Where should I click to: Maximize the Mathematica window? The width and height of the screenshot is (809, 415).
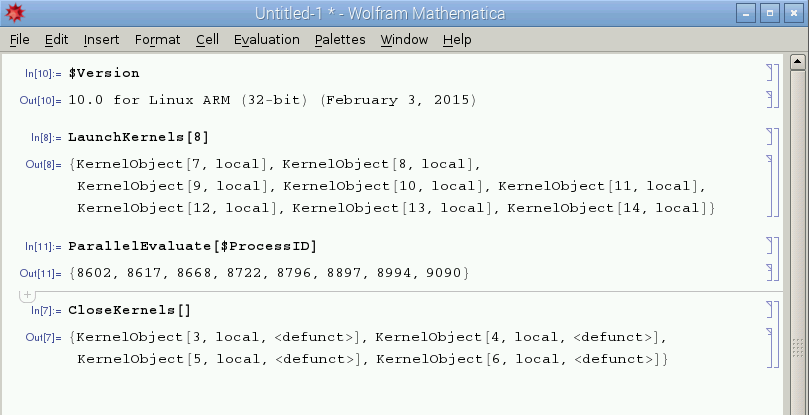click(x=770, y=13)
